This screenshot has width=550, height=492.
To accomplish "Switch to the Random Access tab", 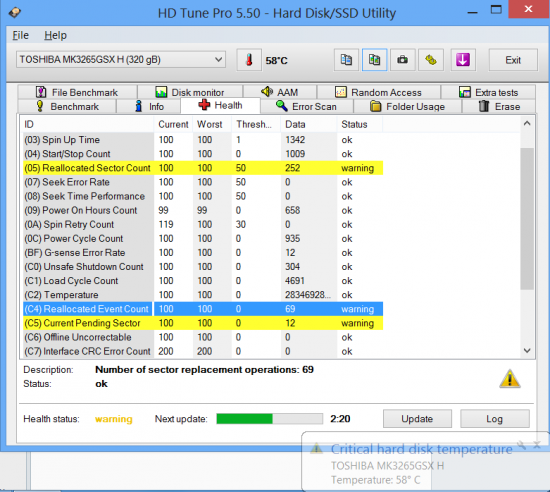I will (x=378, y=92).
